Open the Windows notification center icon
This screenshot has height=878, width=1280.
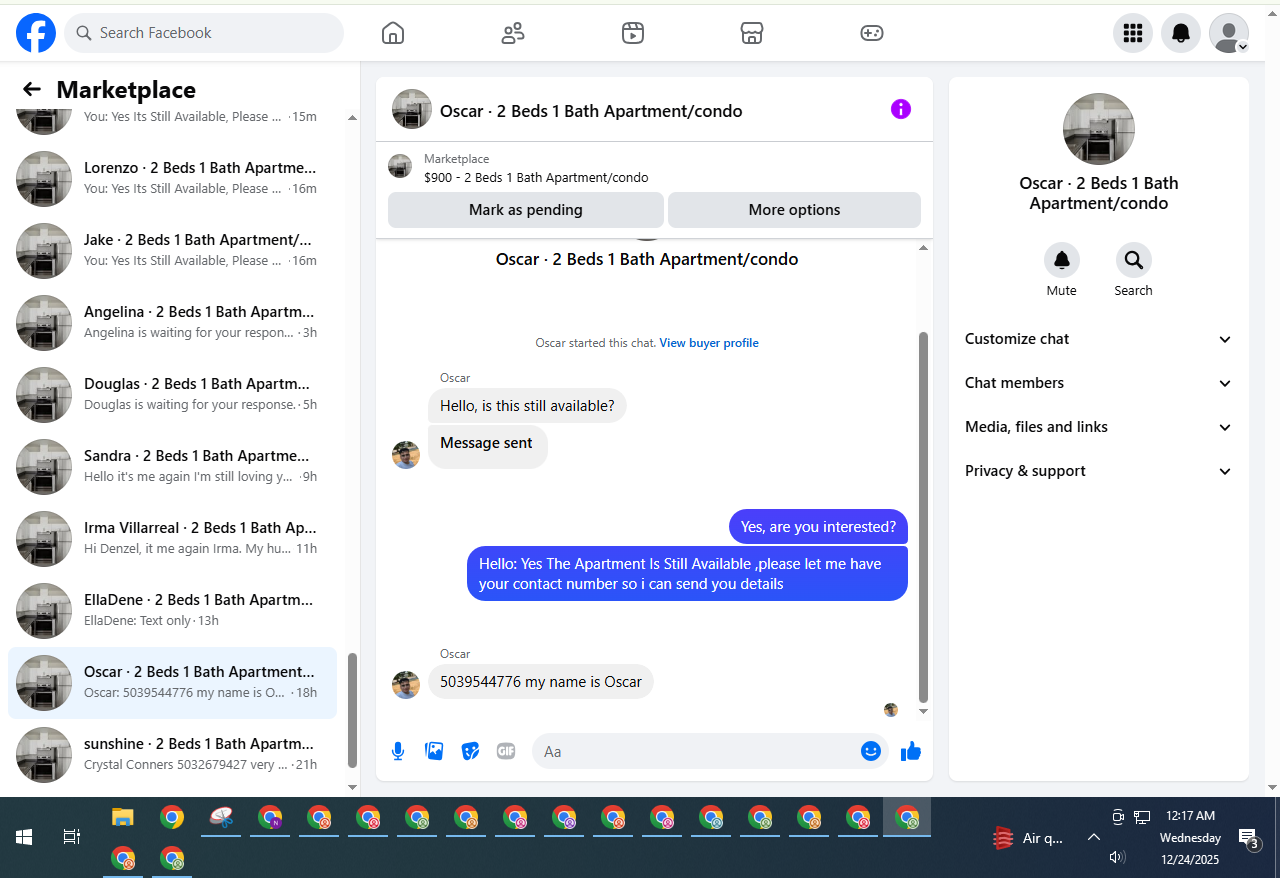click(x=1248, y=838)
